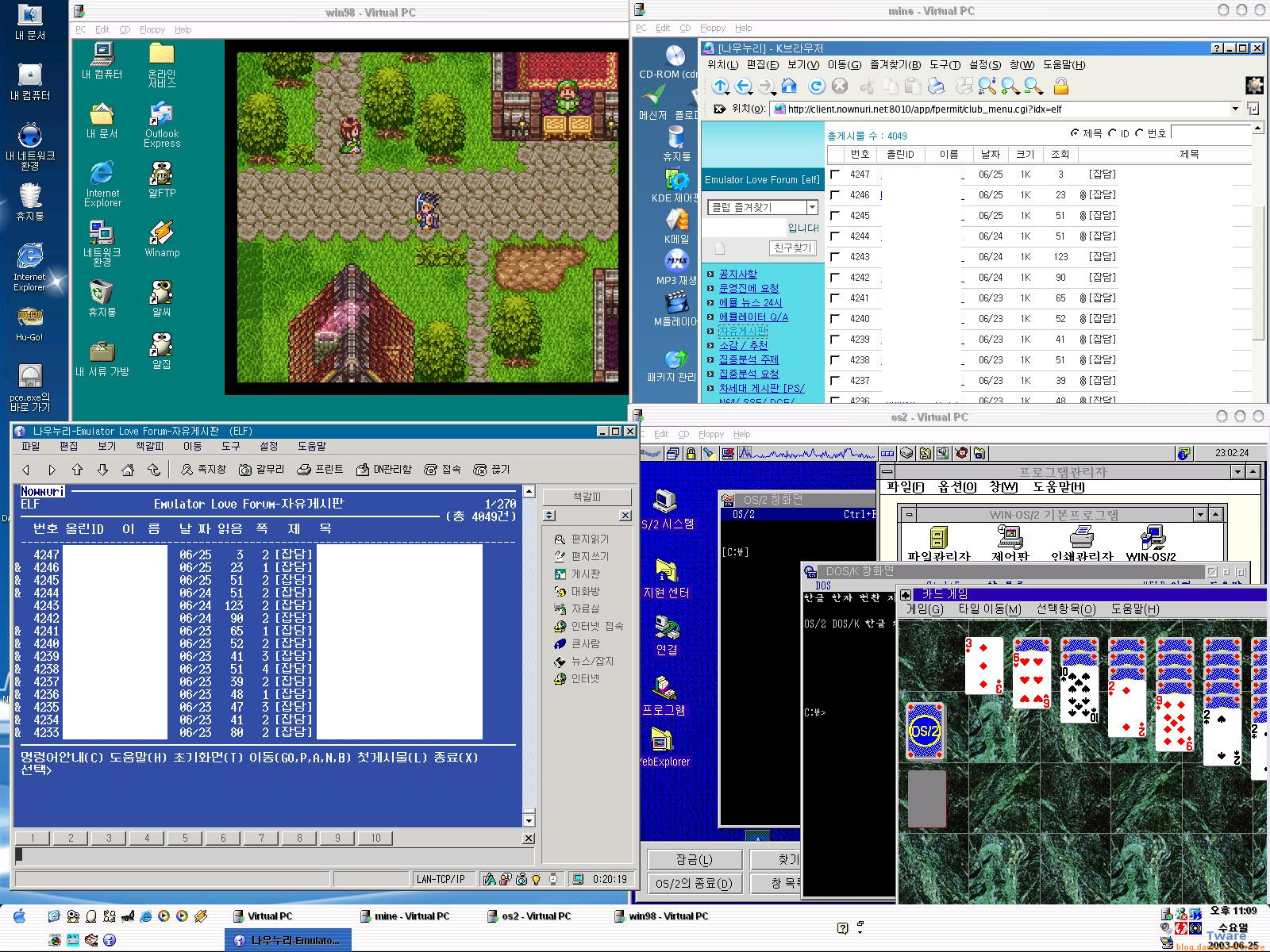The height and width of the screenshot is (952, 1270).
Task: Click the DN관리함 toolbar button
Action: click(384, 470)
